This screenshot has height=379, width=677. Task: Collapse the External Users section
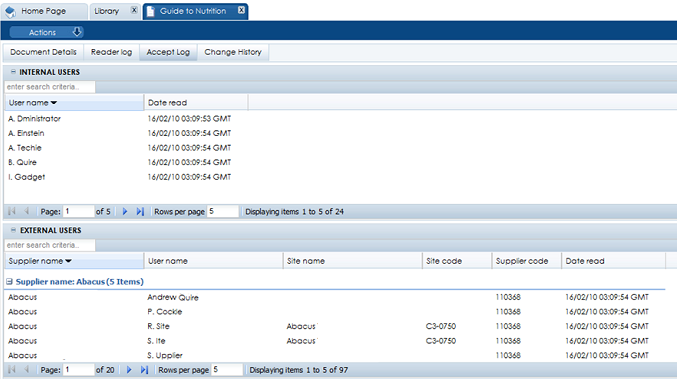13,230
